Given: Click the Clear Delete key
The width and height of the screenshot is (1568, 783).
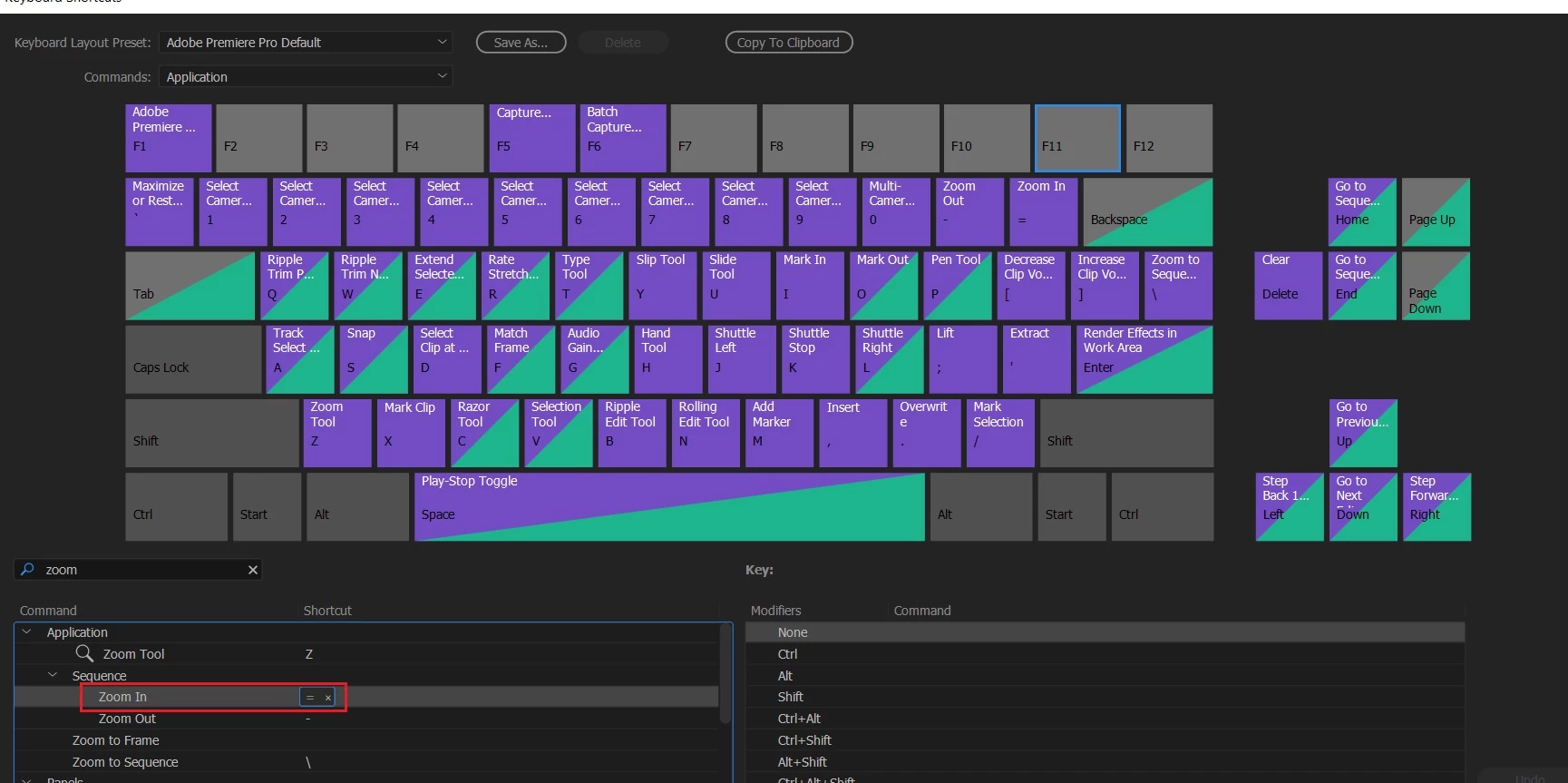Looking at the screenshot, I should (x=1289, y=286).
